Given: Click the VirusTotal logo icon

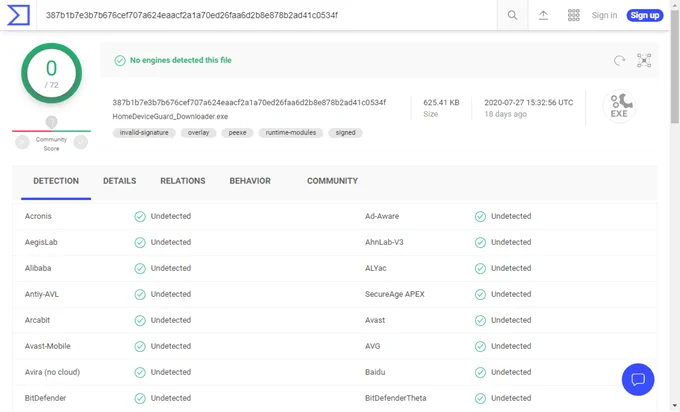Looking at the screenshot, I should click(x=20, y=15).
